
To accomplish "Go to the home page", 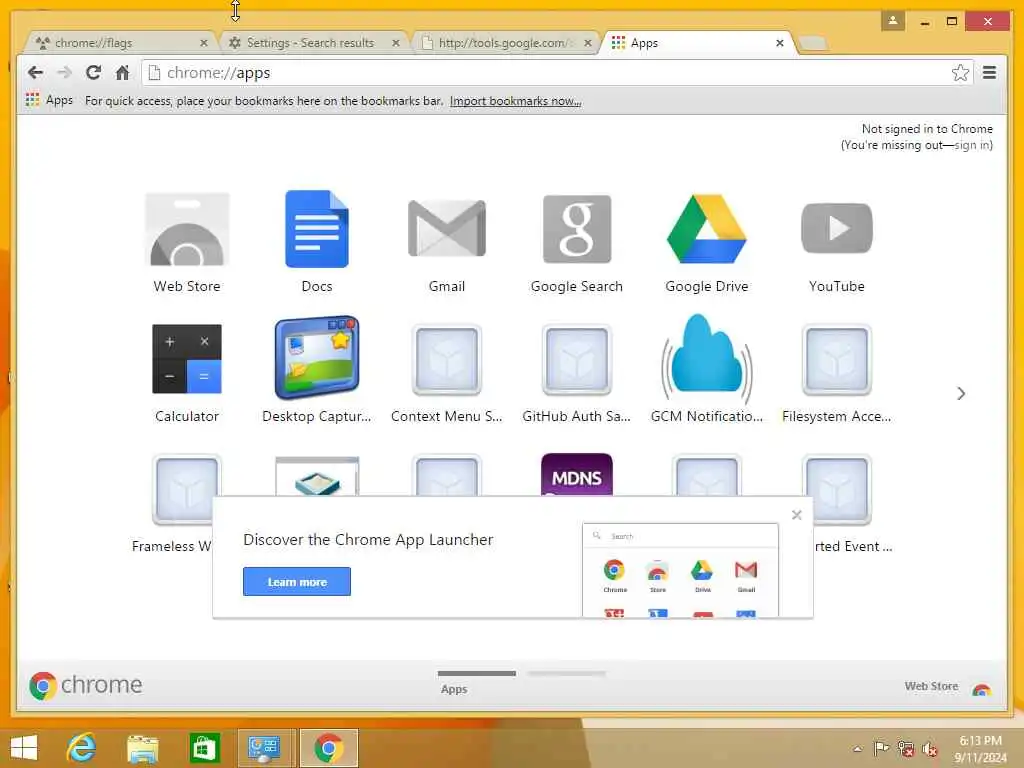I will [x=122, y=72].
